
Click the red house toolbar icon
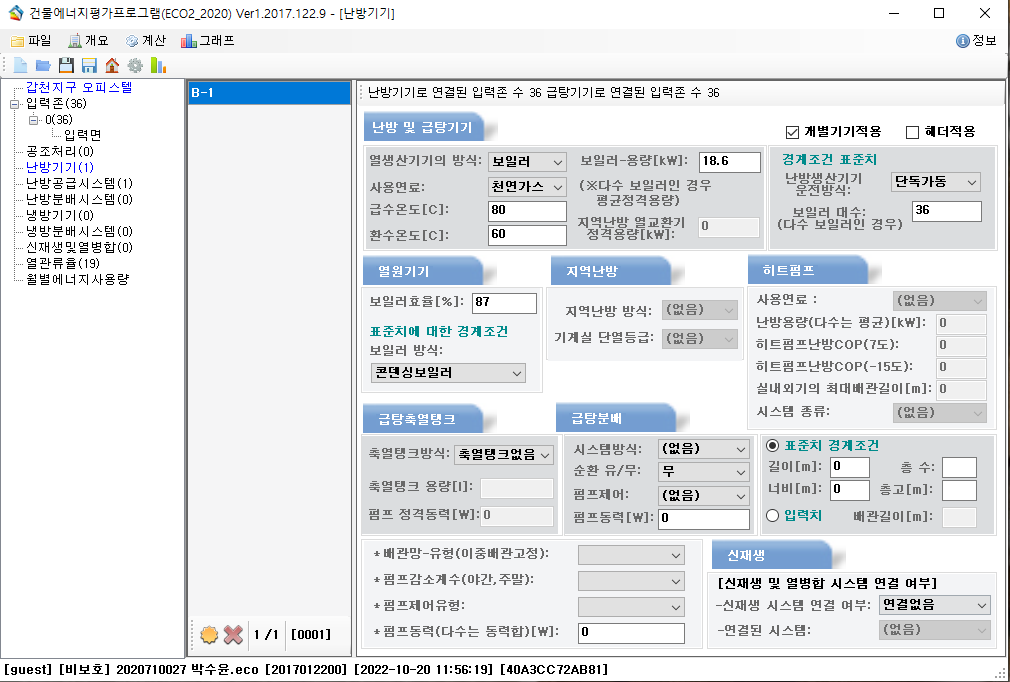(x=112, y=65)
